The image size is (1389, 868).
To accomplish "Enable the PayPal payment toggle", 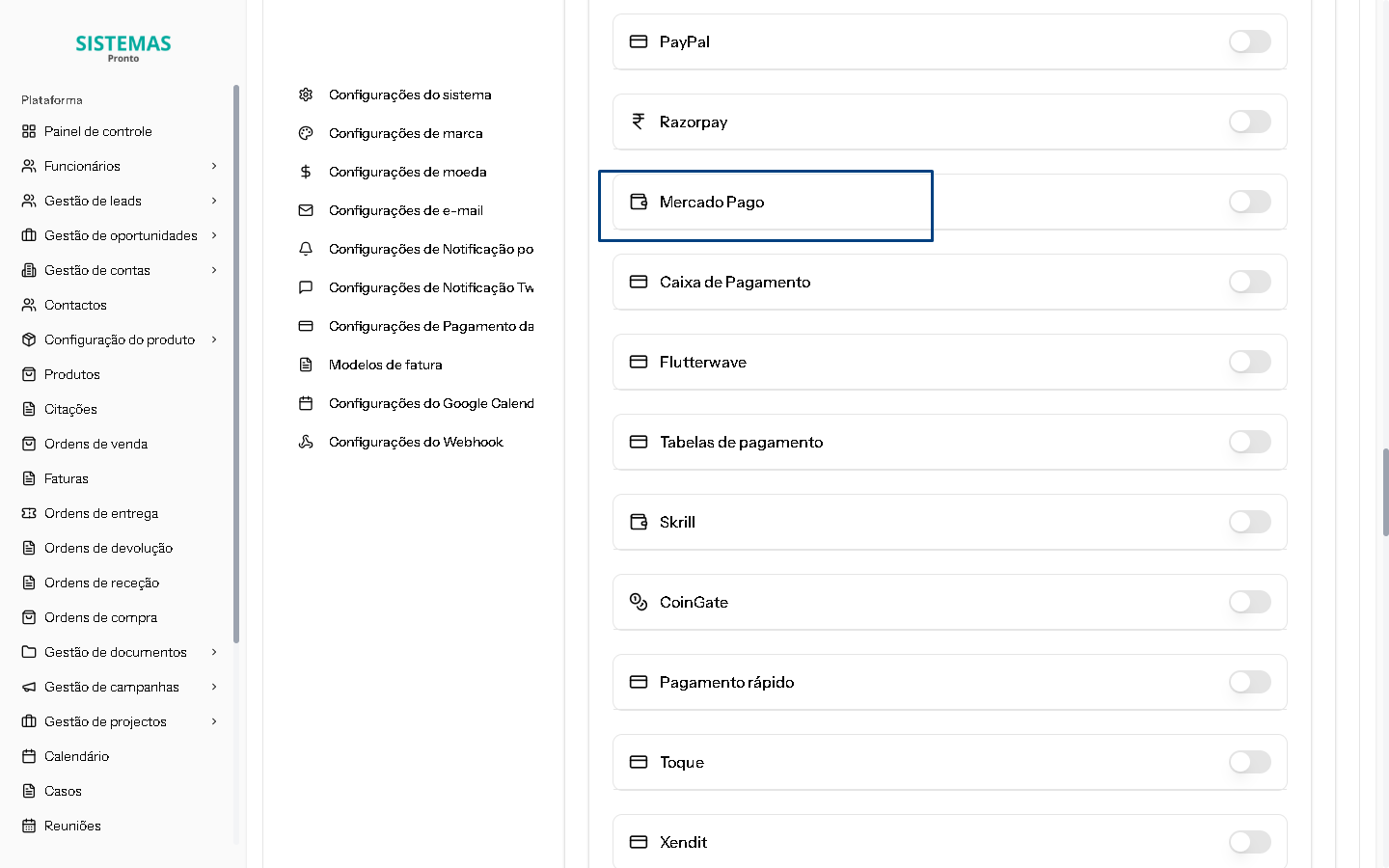I will [x=1249, y=41].
